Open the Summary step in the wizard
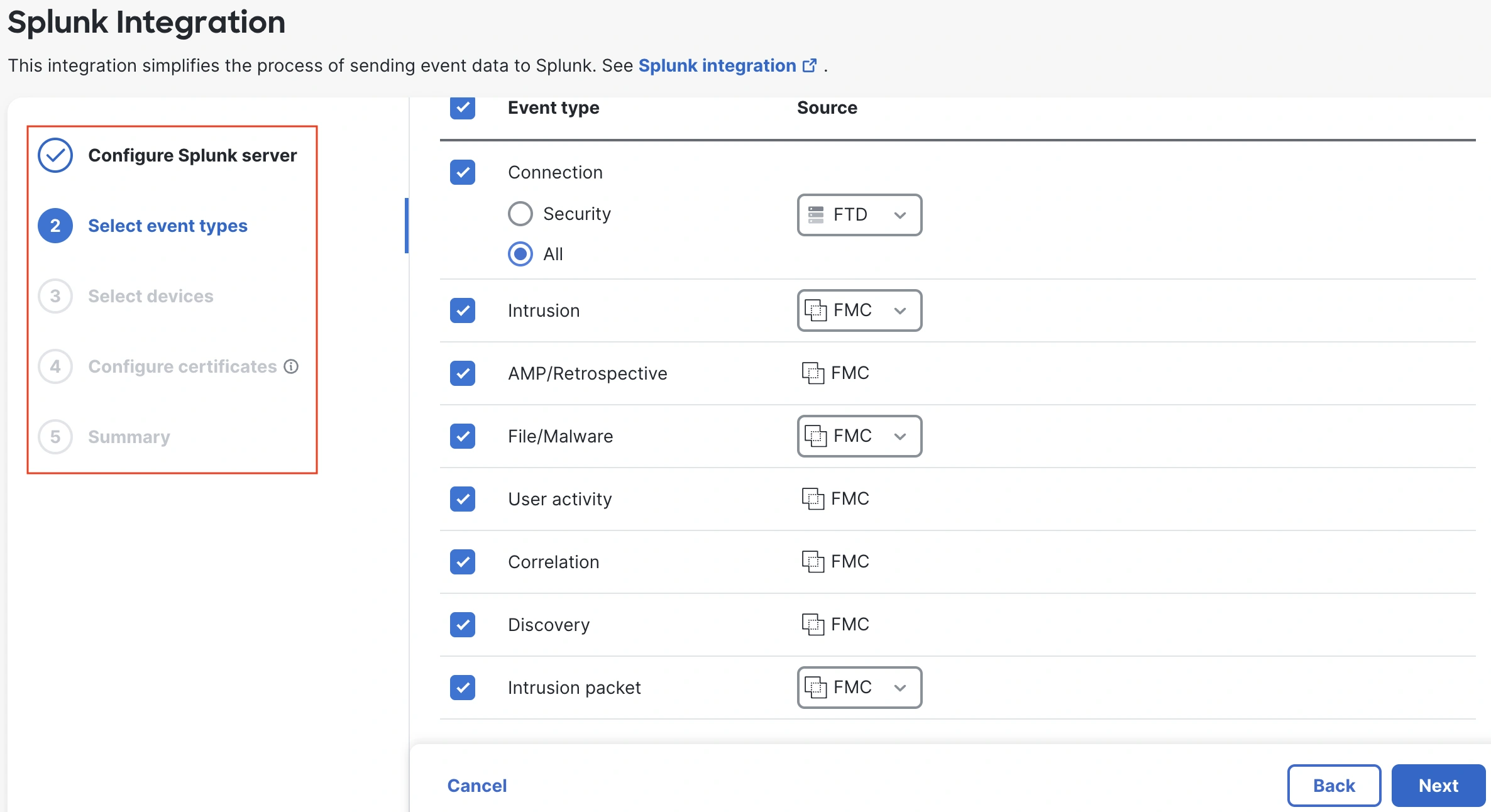 click(x=129, y=437)
